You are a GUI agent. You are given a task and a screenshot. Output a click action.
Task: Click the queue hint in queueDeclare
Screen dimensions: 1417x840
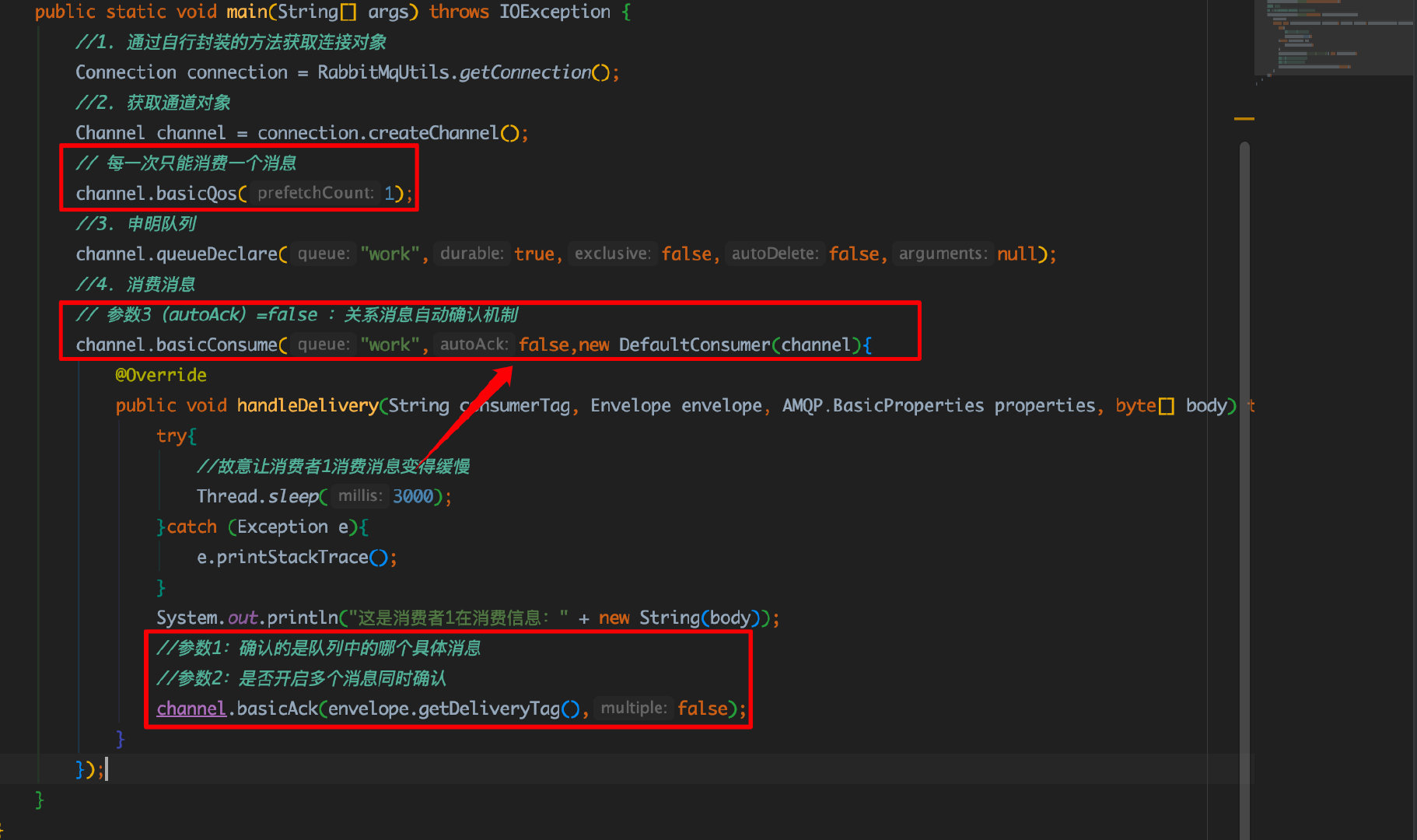(x=323, y=254)
